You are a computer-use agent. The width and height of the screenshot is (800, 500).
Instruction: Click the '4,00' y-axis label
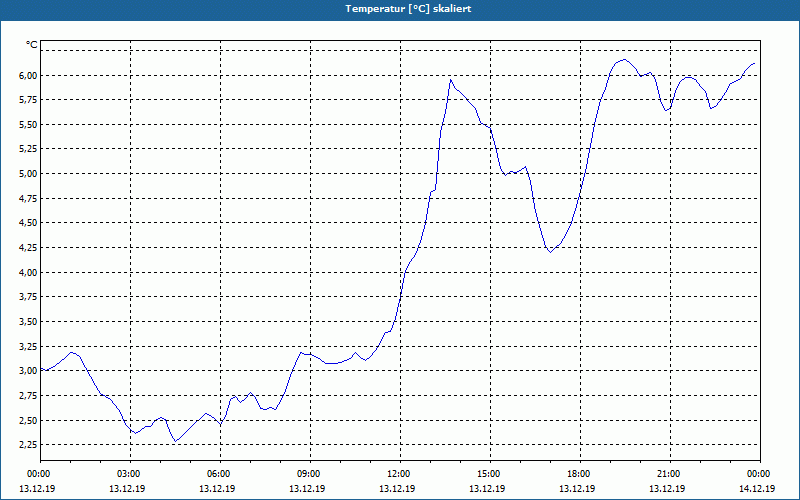pyautogui.click(x=28, y=272)
